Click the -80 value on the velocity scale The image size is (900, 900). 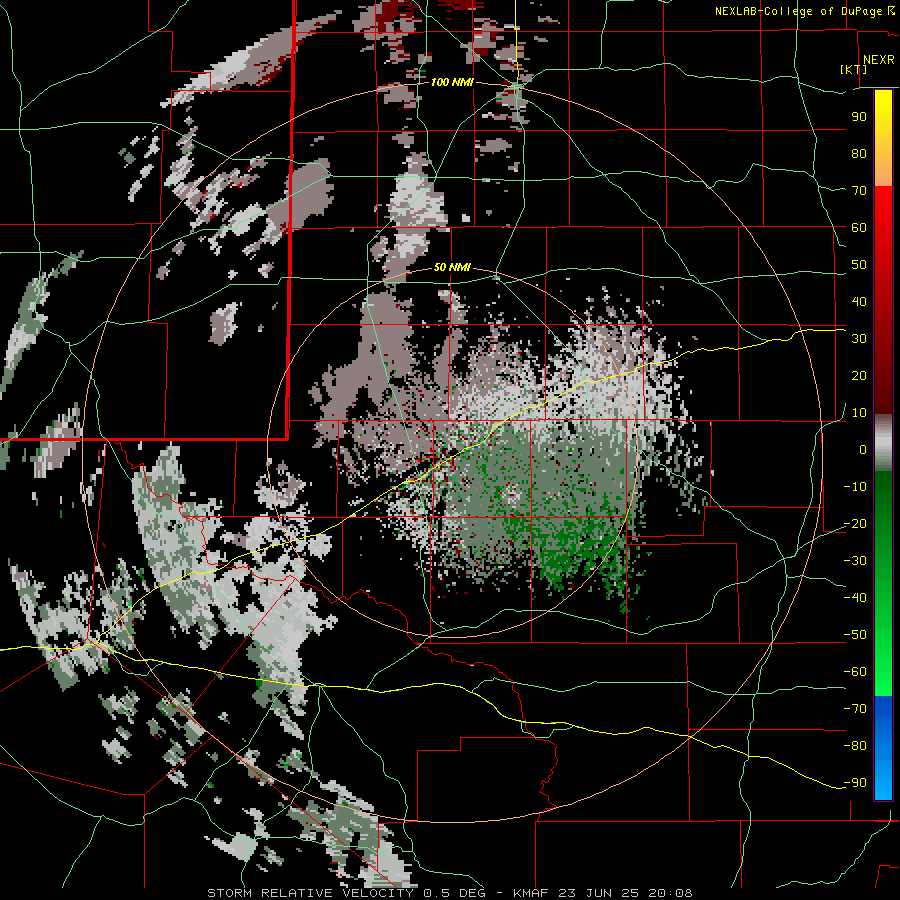coord(855,746)
